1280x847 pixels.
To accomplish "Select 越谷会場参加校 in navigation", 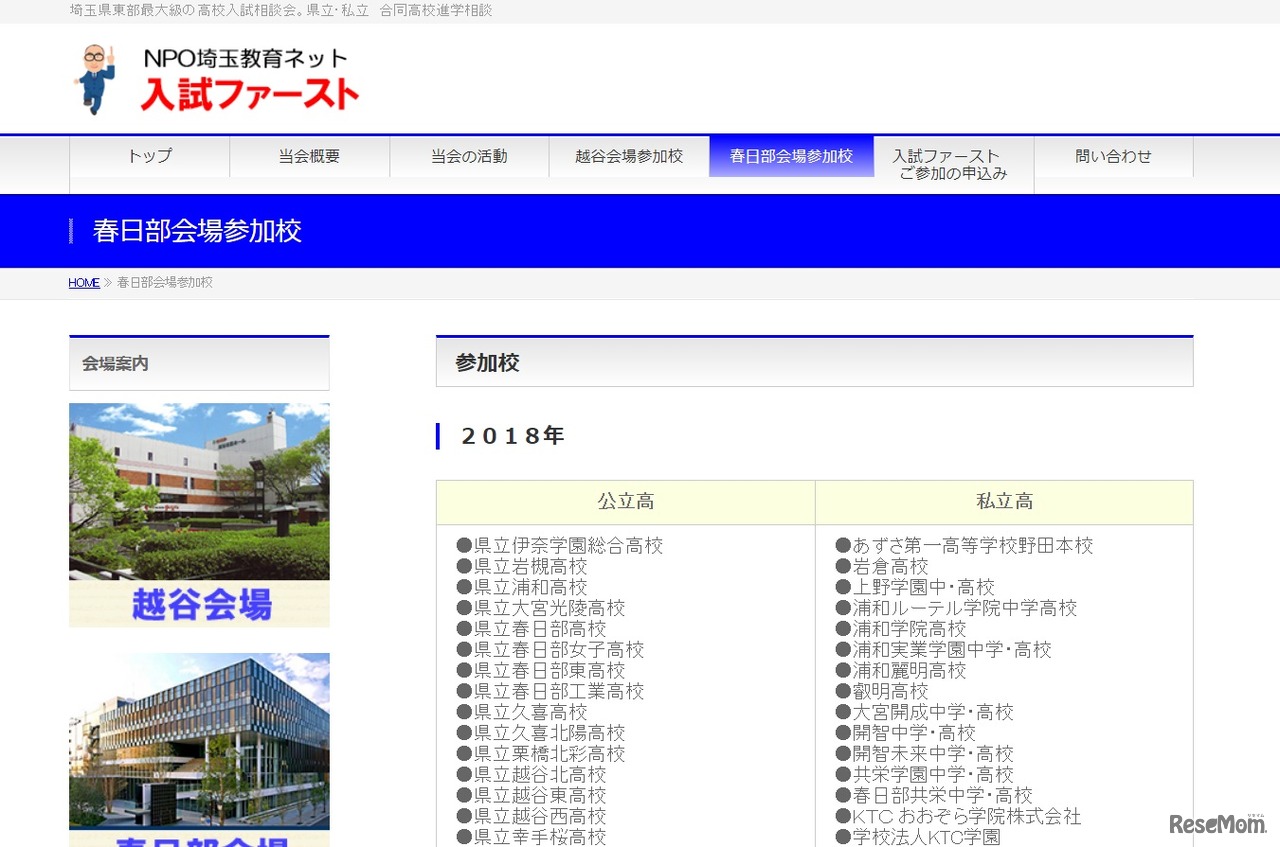I will (629, 156).
